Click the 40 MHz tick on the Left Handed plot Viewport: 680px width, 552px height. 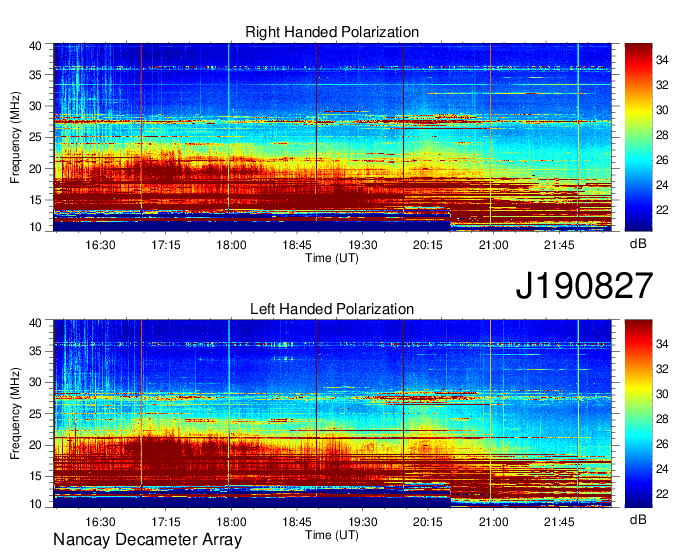[35, 323]
